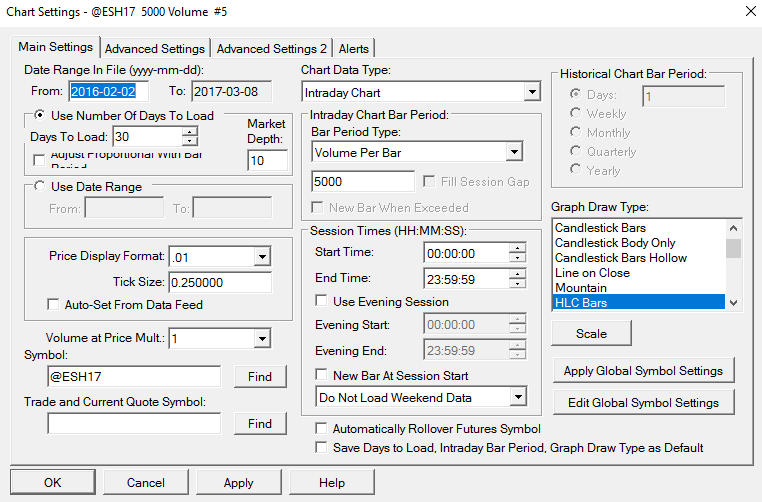Decrease Days To Load with down arrow

[x=190, y=141]
